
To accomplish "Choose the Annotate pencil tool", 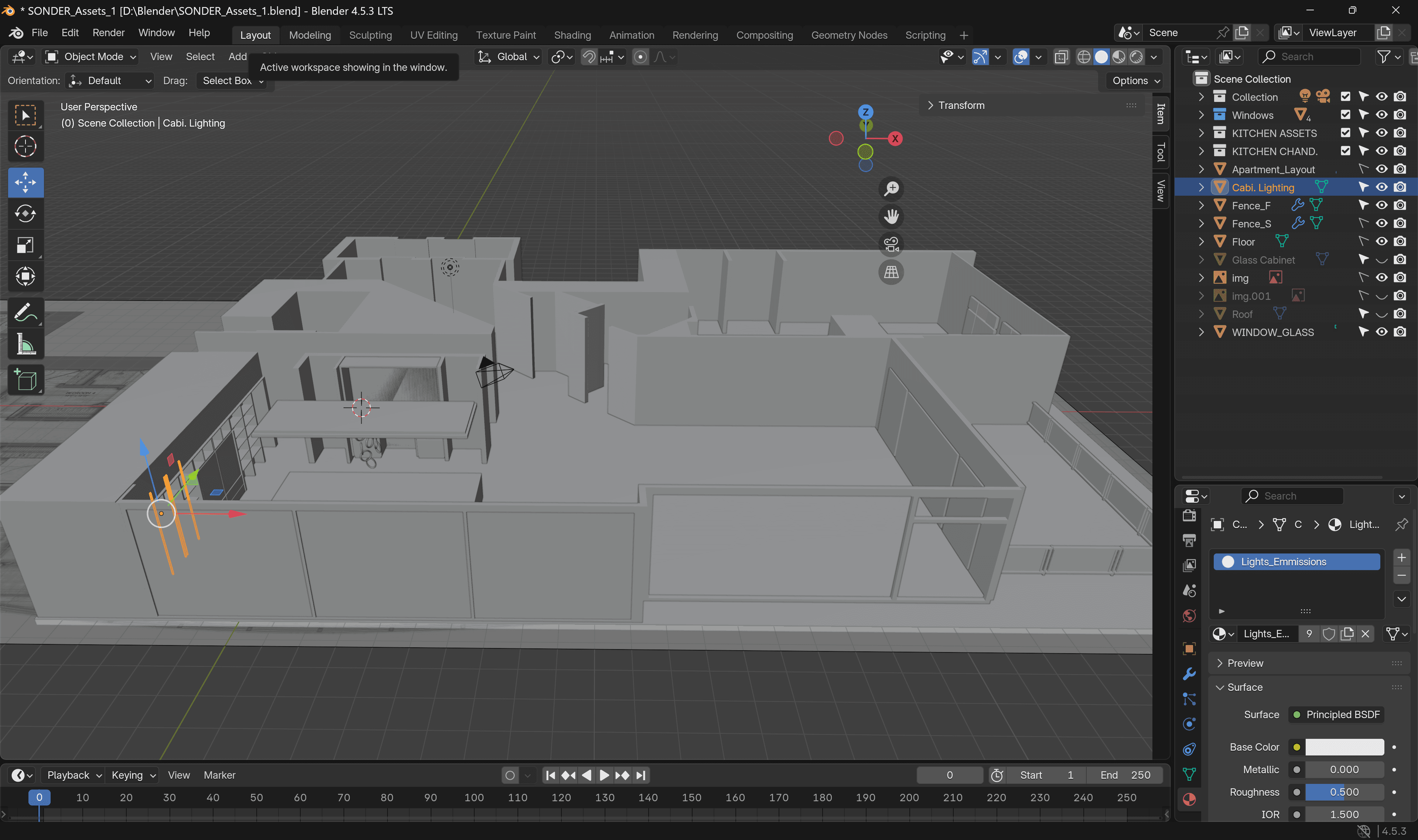I will click(25, 312).
